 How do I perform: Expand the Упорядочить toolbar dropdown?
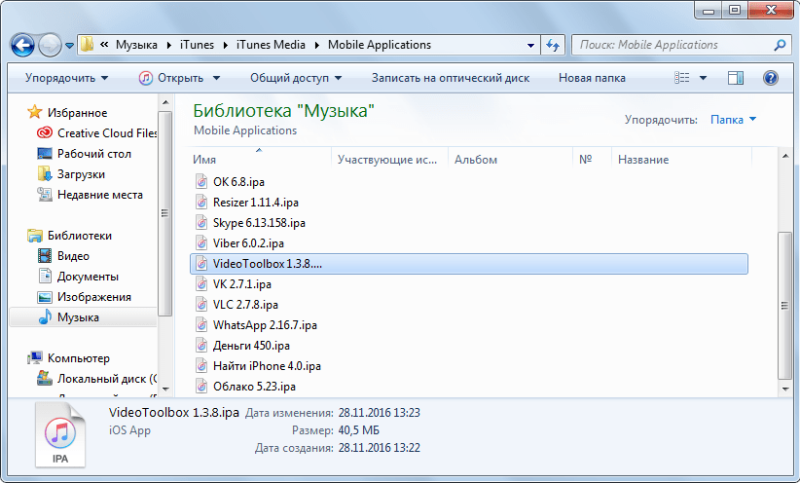pyautogui.click(x=67, y=78)
